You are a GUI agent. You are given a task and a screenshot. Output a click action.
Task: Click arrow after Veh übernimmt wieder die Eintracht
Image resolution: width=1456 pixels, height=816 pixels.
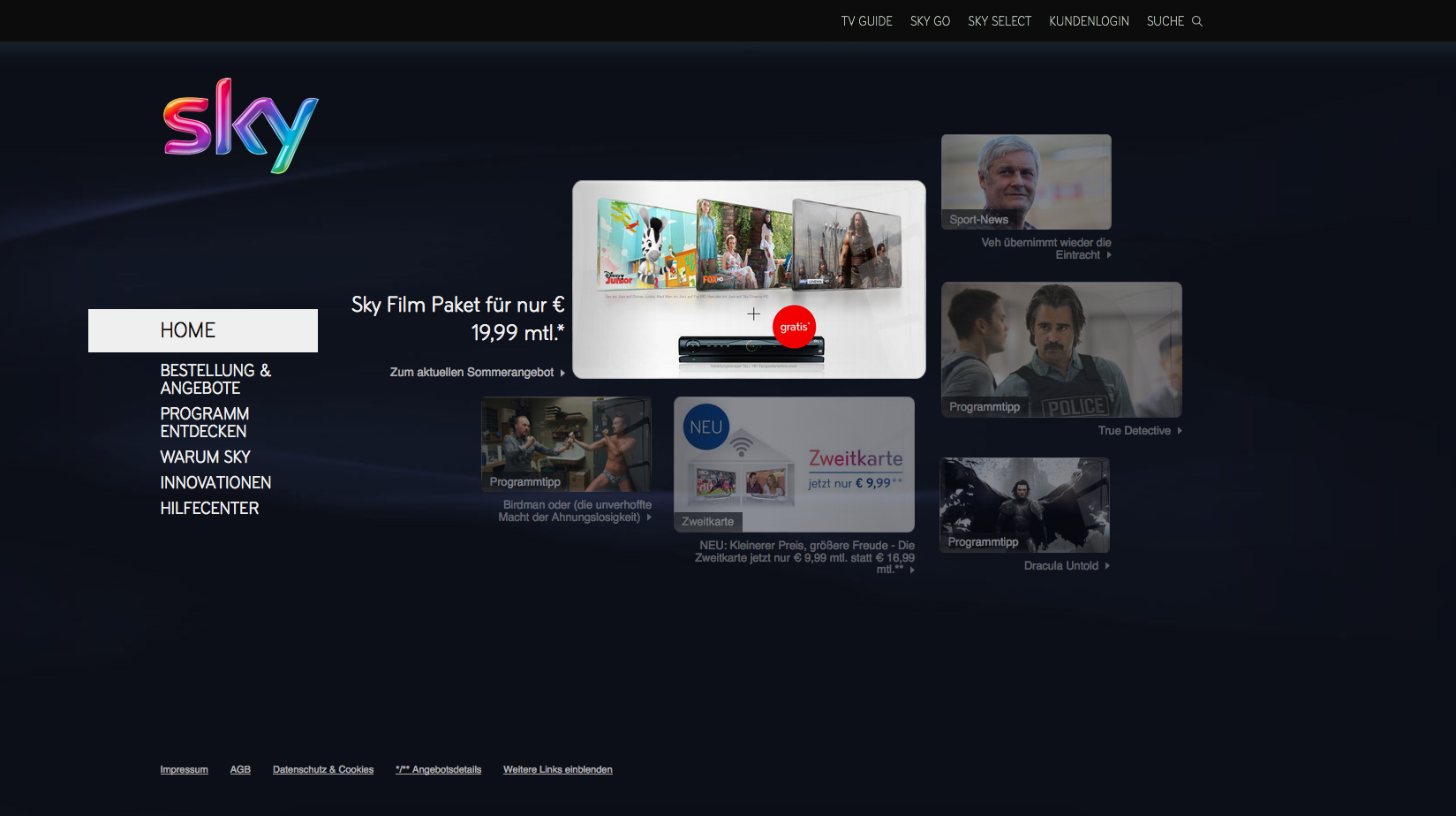click(1109, 255)
